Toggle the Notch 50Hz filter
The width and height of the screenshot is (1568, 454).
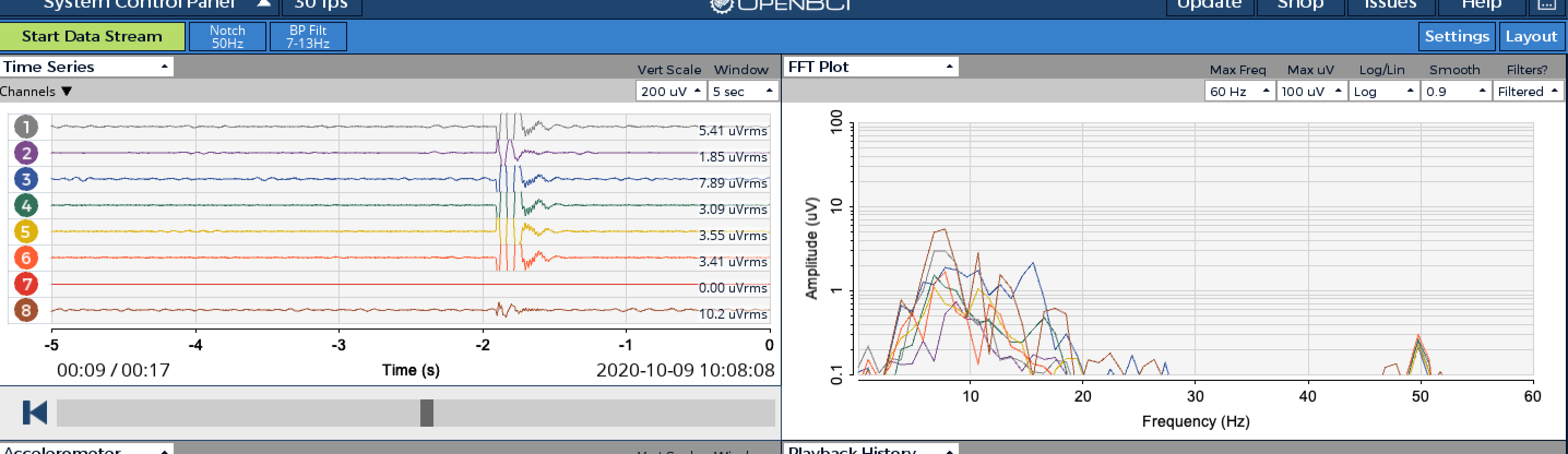[227, 37]
